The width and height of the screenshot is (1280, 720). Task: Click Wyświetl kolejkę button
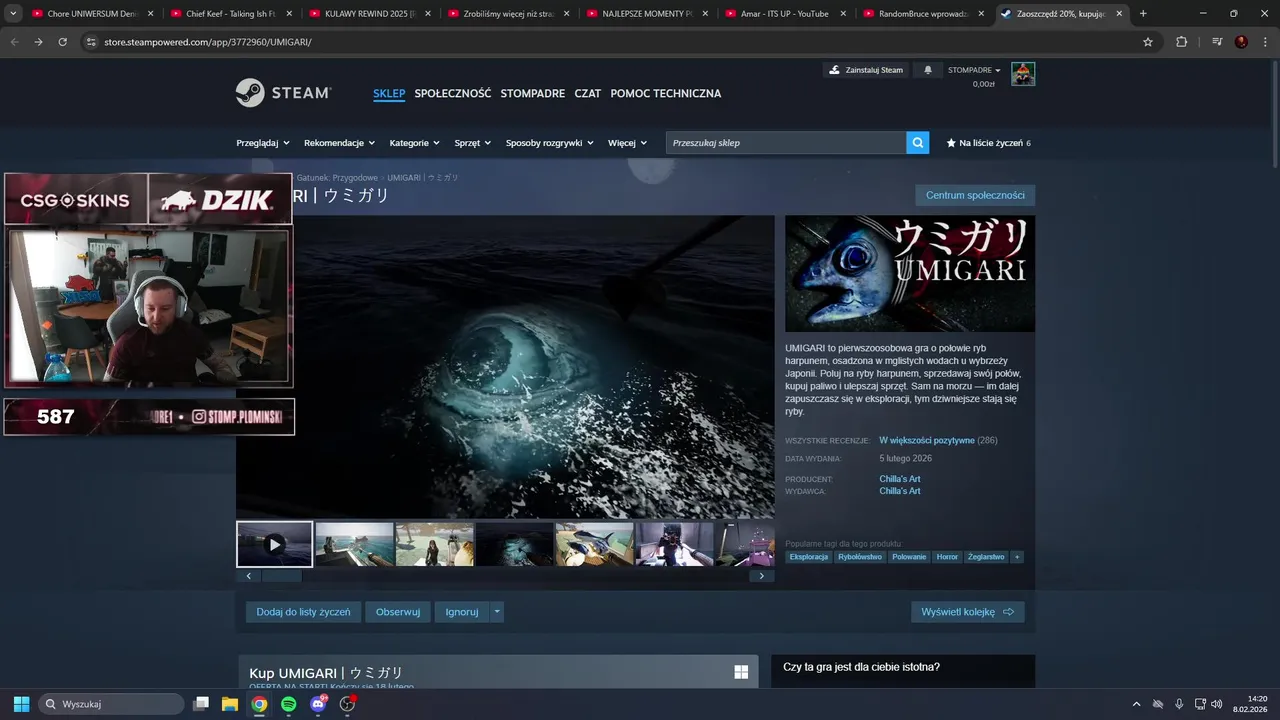[968, 612]
